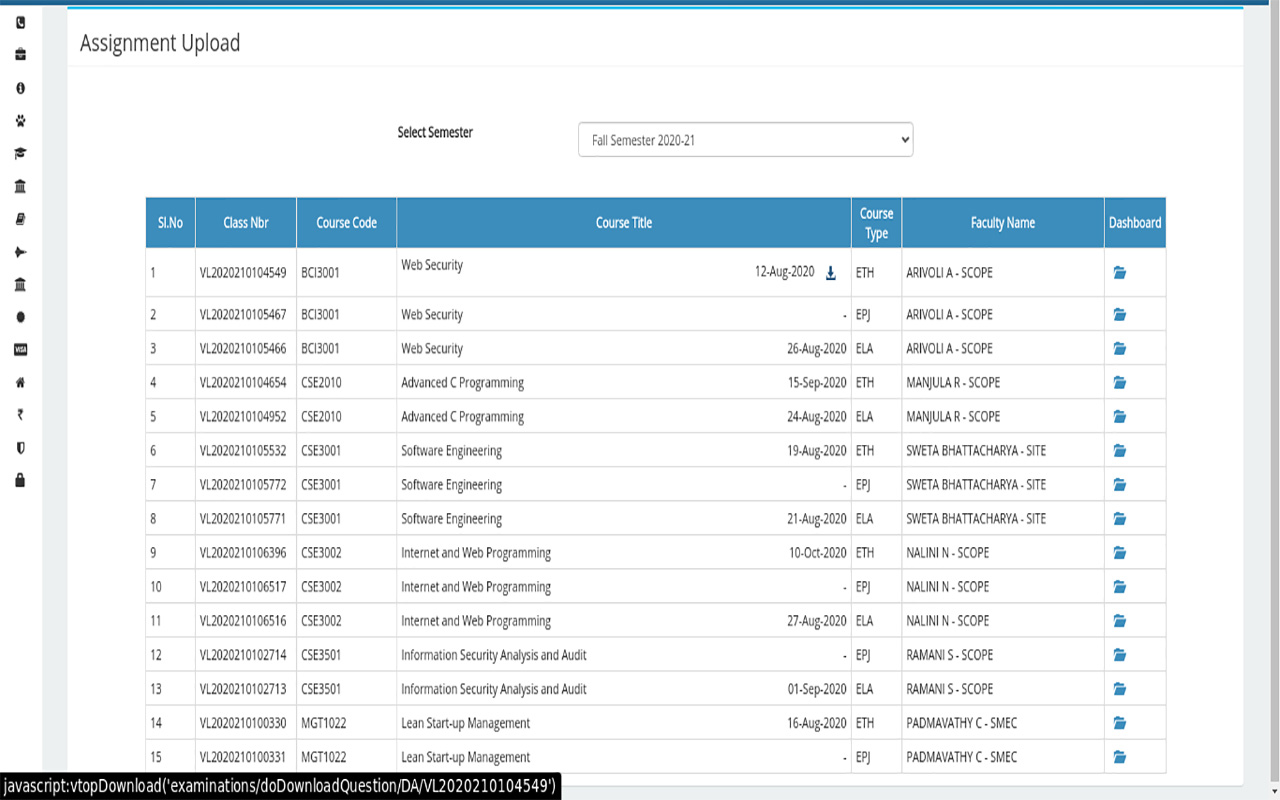This screenshot has width=1280, height=800.
Task: Open dashboard folder for class VL2020210106516
Action: (1120, 620)
